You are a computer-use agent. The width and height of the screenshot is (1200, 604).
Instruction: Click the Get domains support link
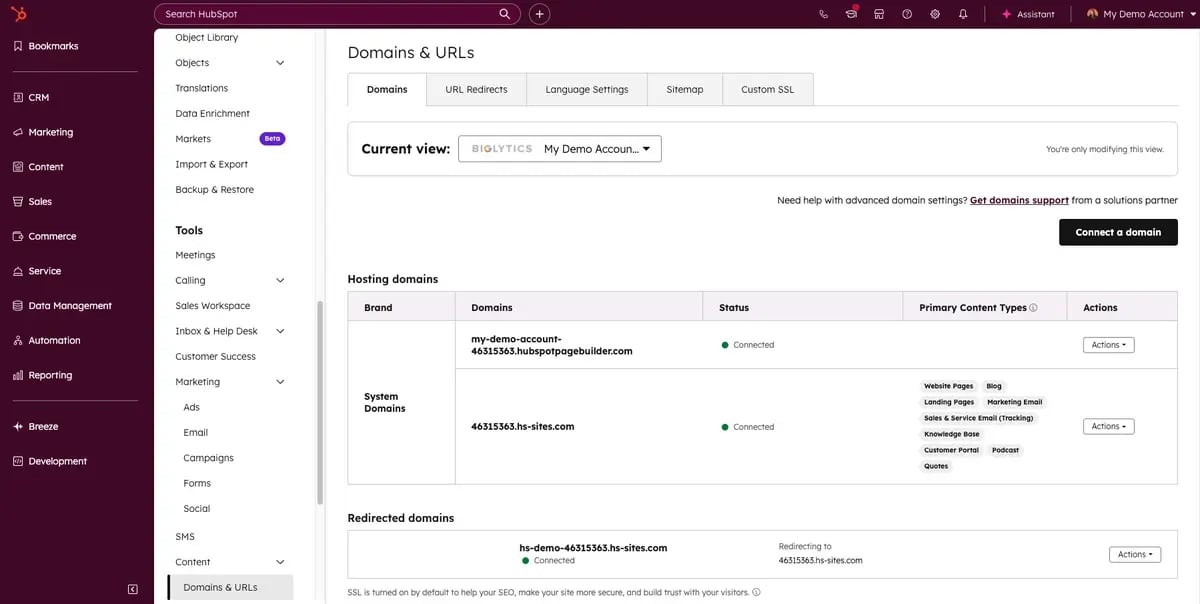pos(1019,200)
